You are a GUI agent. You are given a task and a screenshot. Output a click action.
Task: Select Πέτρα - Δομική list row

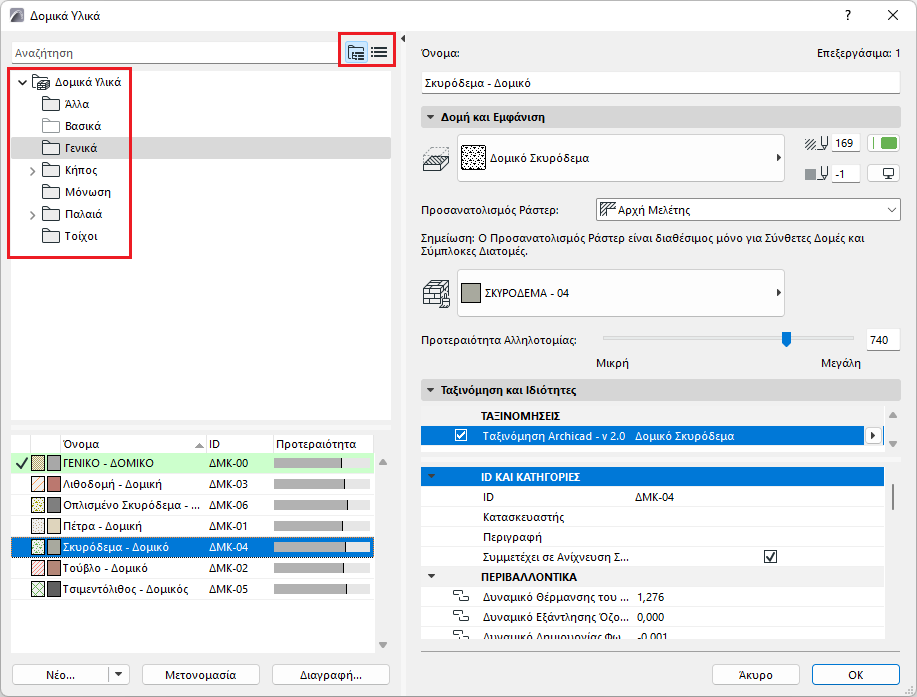(x=192, y=526)
